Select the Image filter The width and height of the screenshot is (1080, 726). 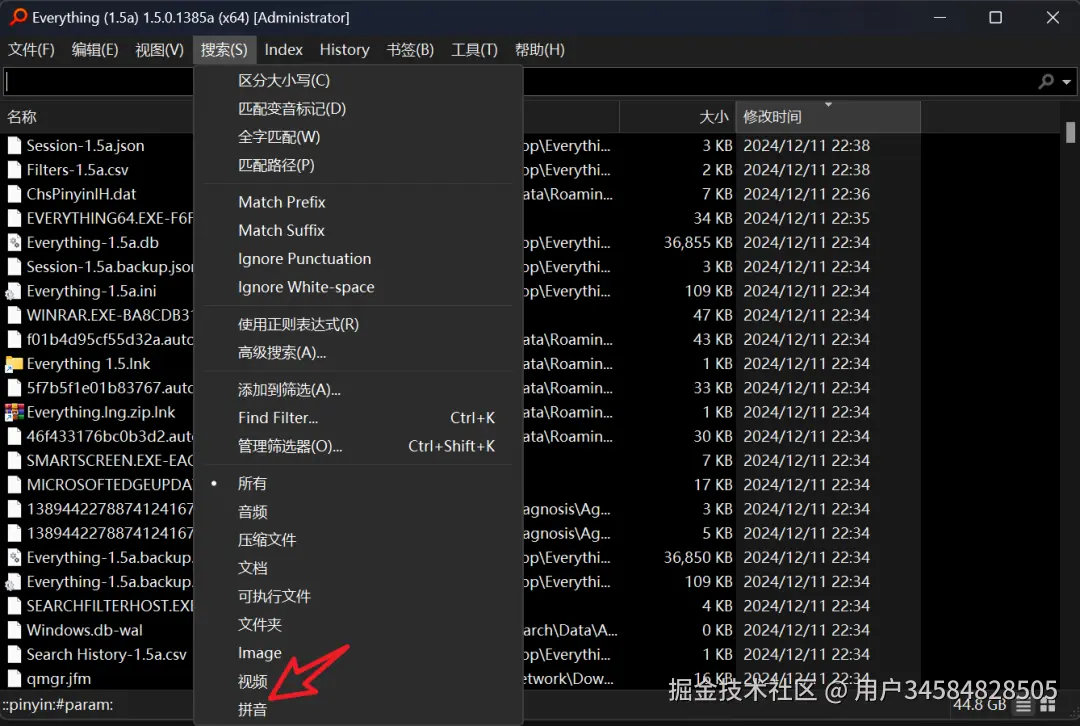pos(359,653)
